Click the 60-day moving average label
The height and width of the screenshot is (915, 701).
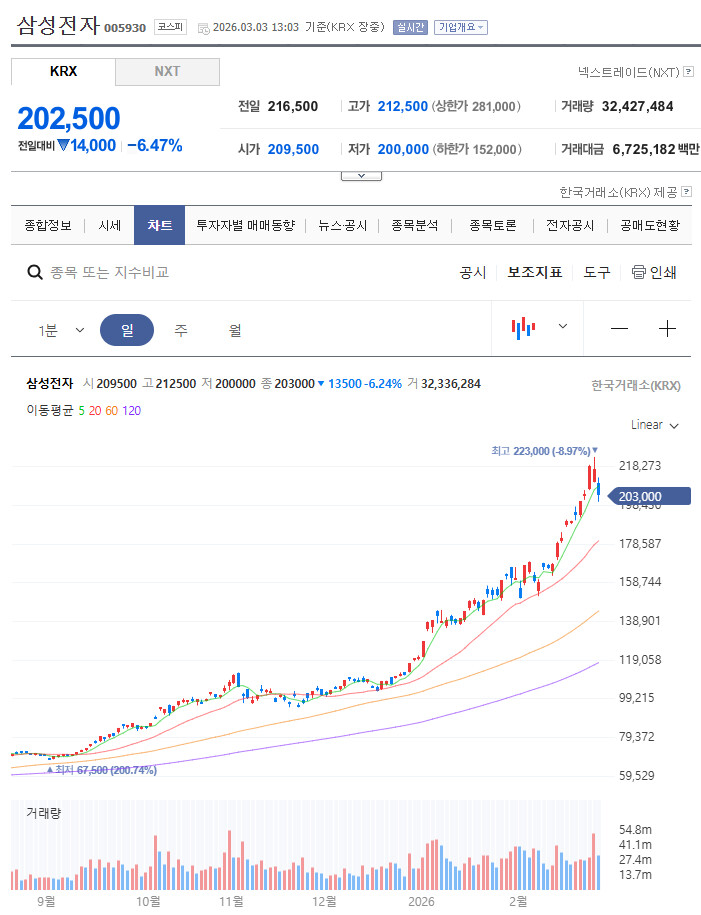click(111, 411)
